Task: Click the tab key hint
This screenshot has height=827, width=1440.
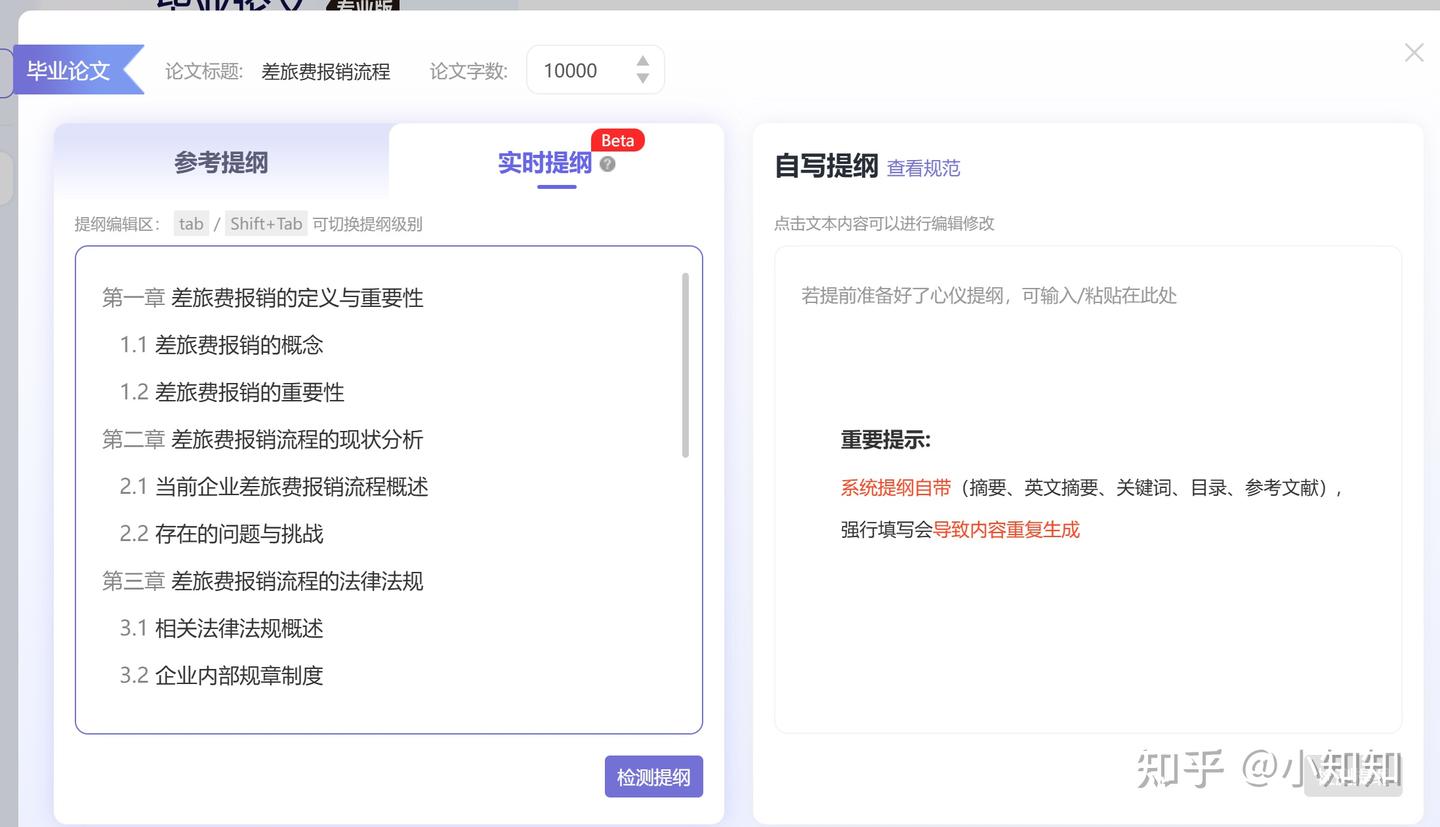Action: (191, 224)
